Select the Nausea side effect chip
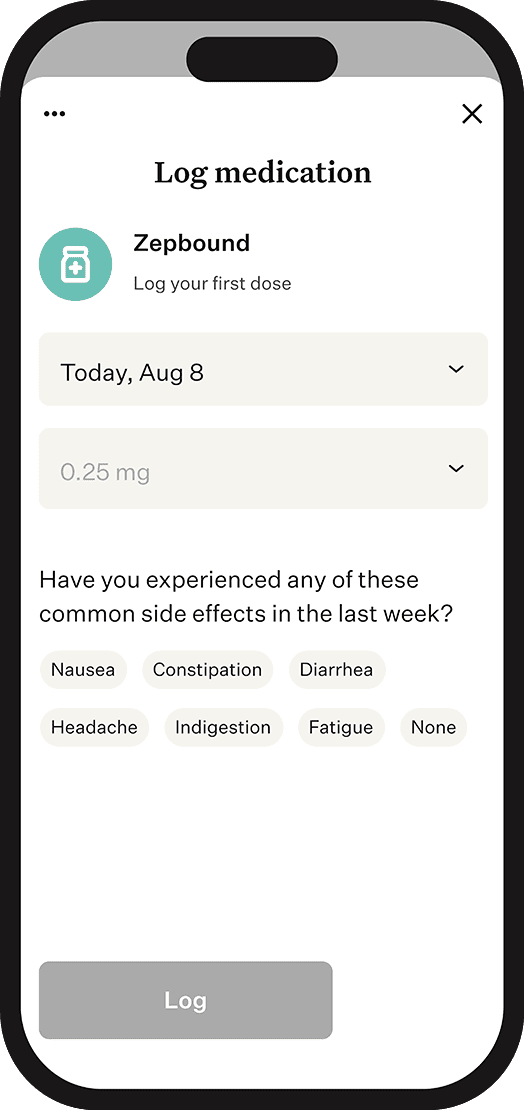 point(83,670)
